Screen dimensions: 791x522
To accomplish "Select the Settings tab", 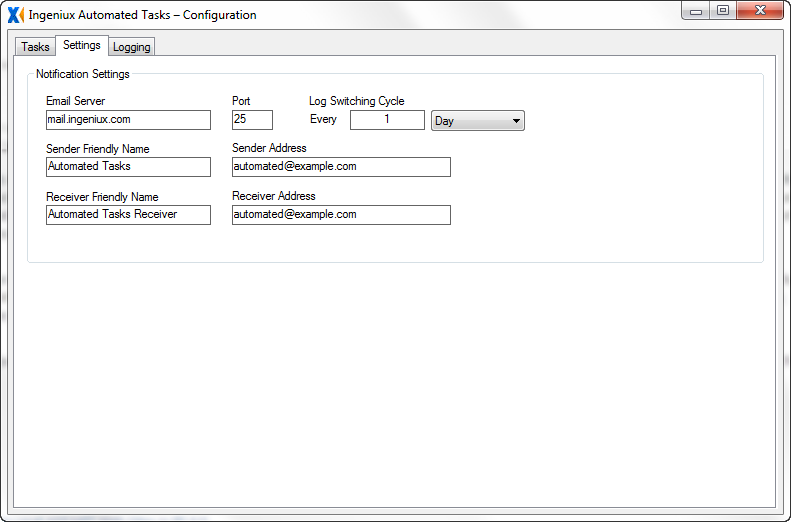I will click(x=82, y=45).
